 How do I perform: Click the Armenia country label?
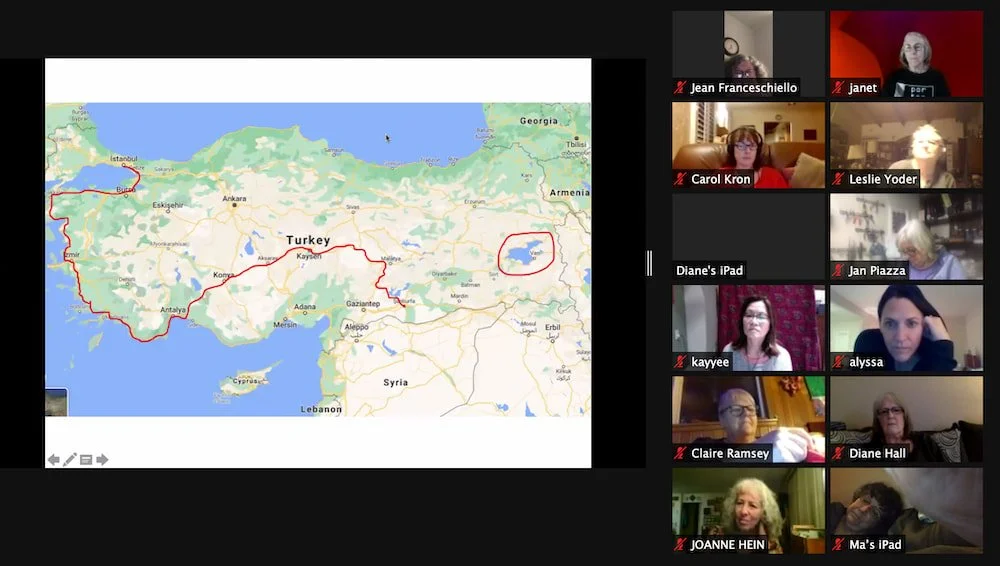570,192
